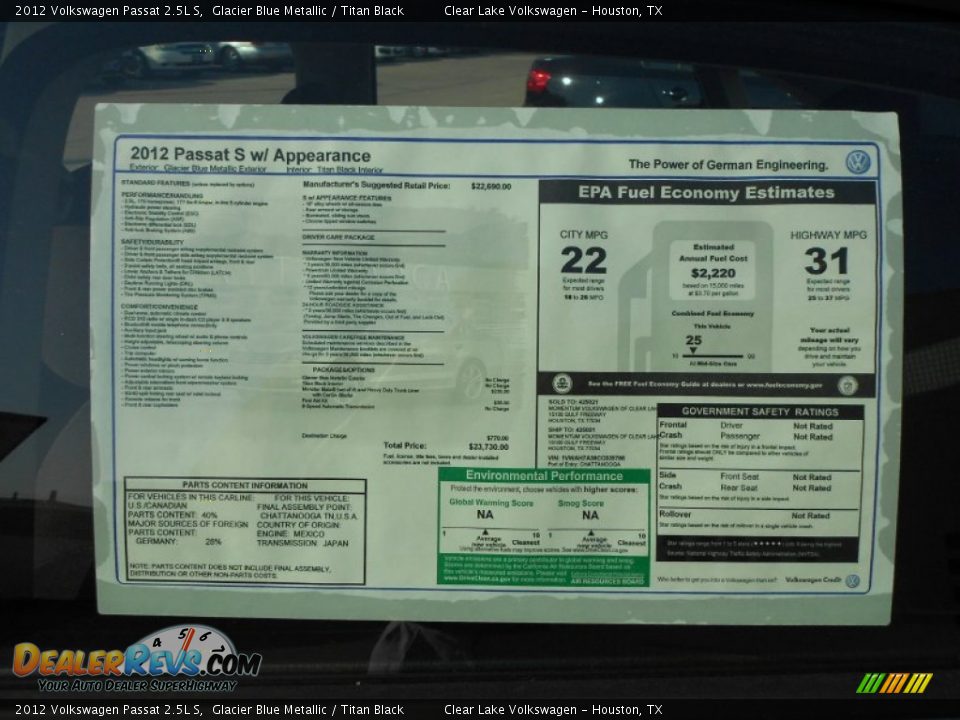Click the combined fuel economy 25 scale marker

(x=693, y=351)
